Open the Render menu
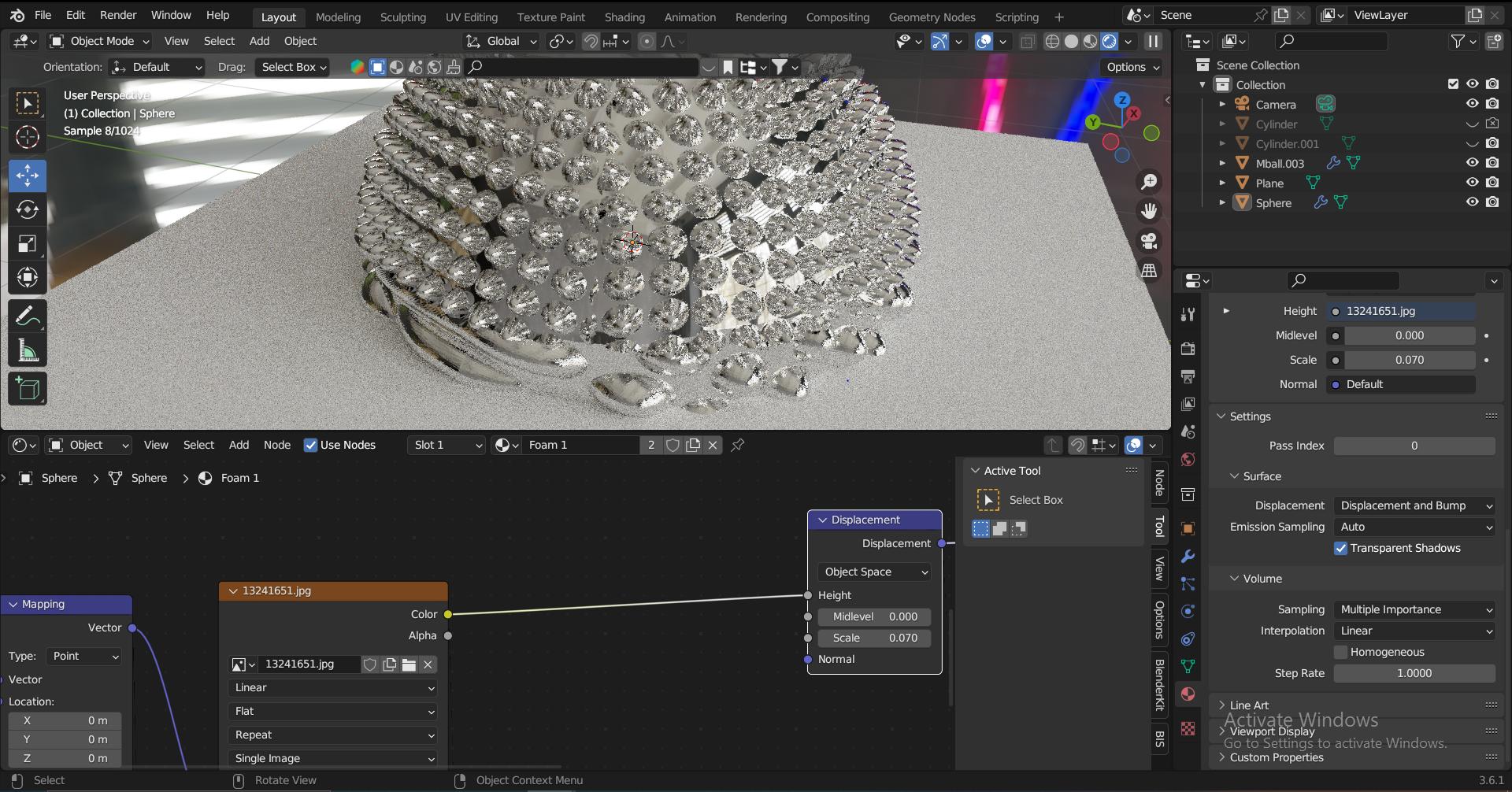Screen dimensions: 1512x792 tap(118, 15)
